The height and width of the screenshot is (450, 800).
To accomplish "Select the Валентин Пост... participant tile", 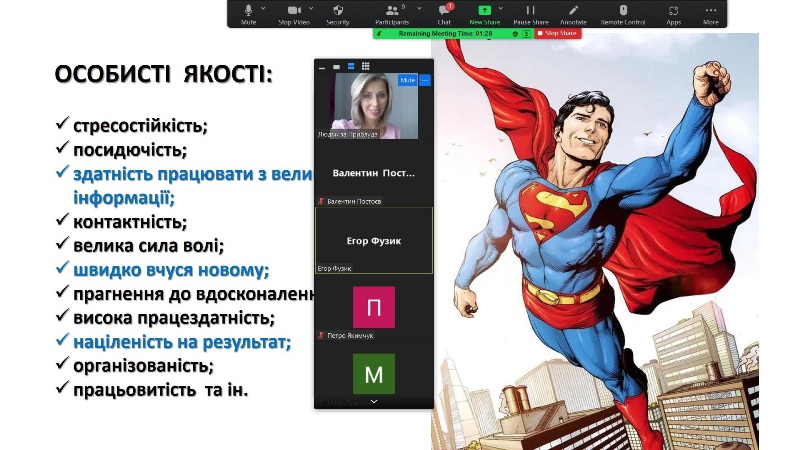I will pos(373,173).
